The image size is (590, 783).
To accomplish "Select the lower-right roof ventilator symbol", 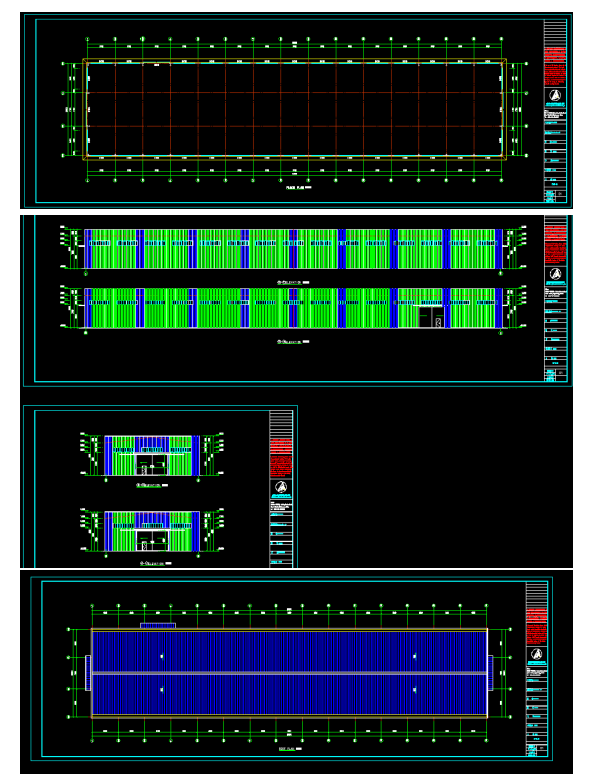I will coord(415,690).
